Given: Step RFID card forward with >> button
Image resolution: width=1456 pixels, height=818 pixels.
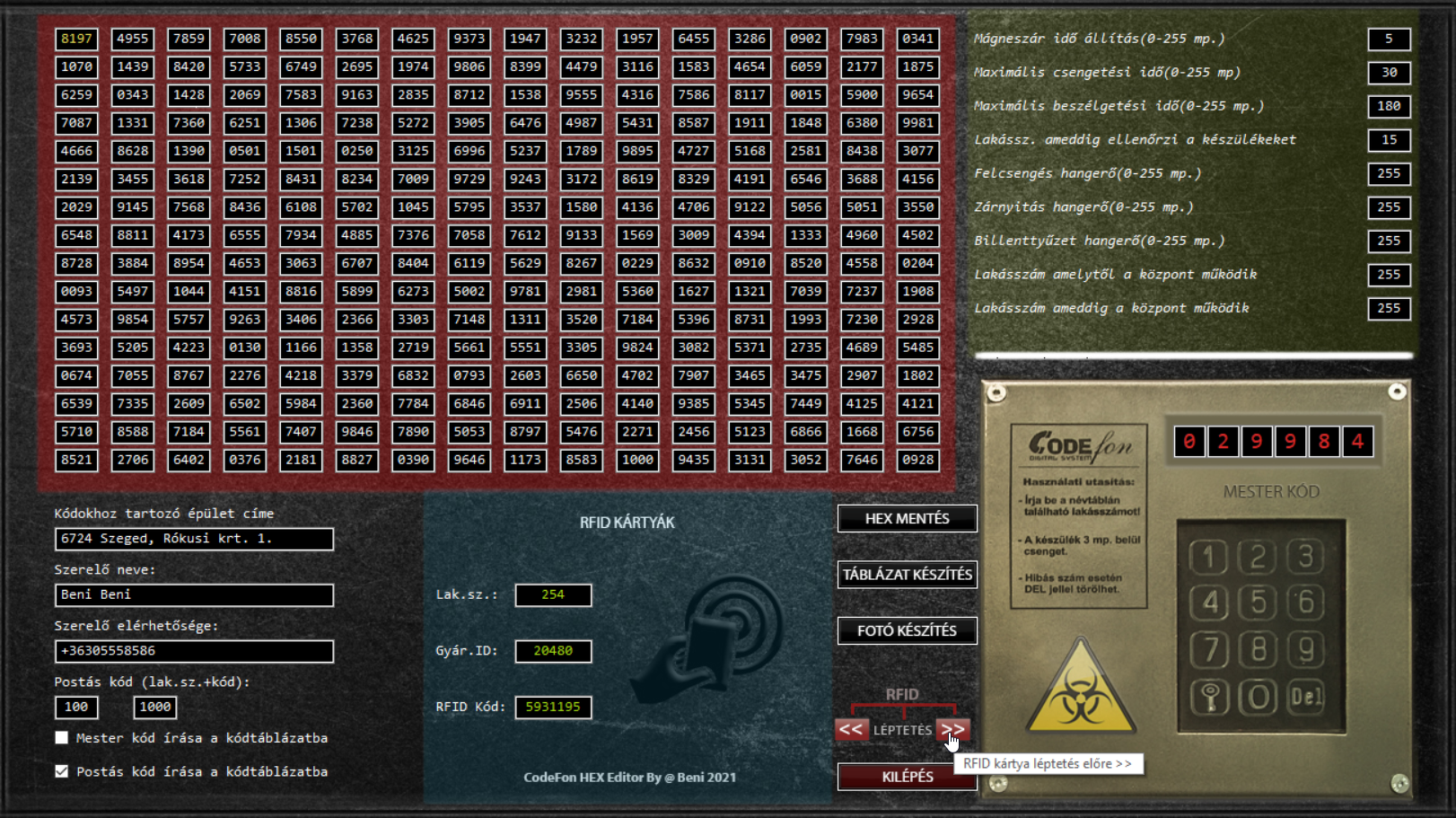Looking at the screenshot, I should click(953, 729).
